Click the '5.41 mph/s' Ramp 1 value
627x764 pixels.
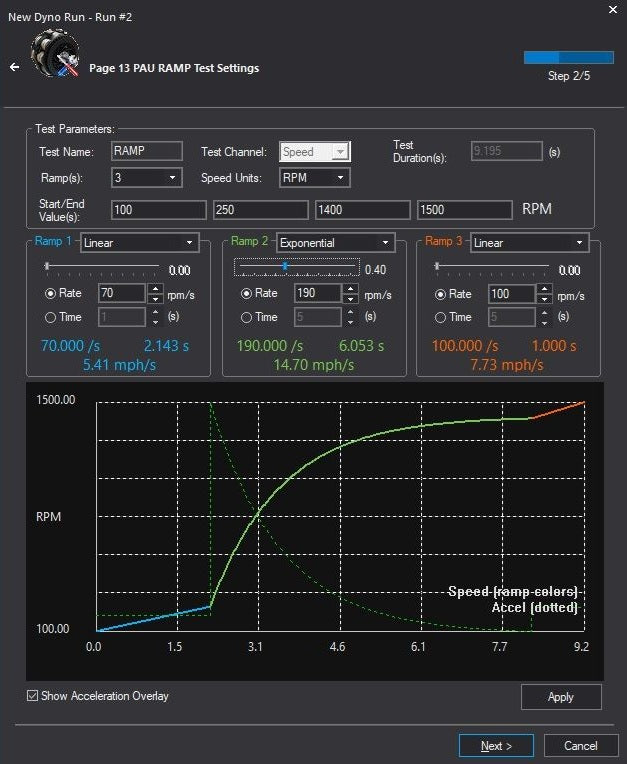click(x=119, y=365)
